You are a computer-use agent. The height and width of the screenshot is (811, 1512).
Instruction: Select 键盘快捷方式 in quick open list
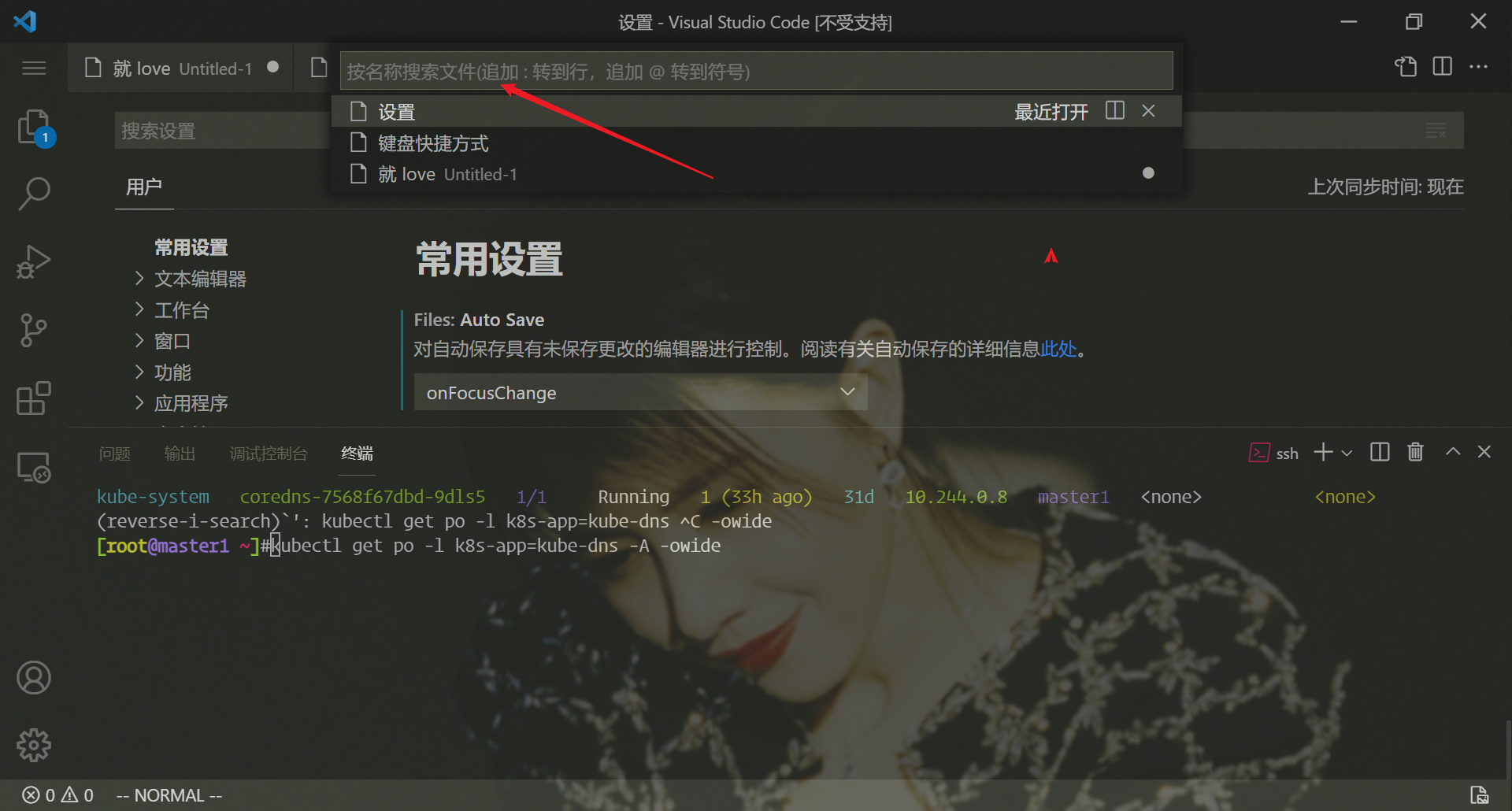coord(756,143)
